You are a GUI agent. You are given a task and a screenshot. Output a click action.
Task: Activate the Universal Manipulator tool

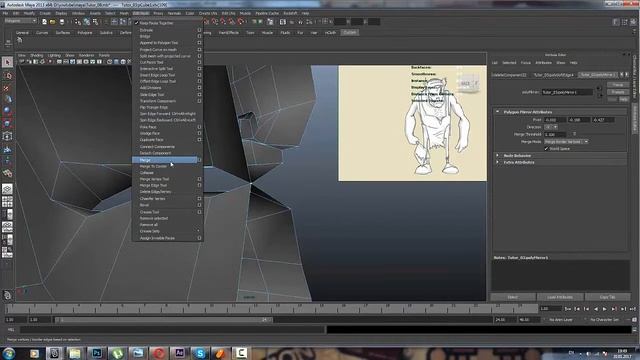7,136
